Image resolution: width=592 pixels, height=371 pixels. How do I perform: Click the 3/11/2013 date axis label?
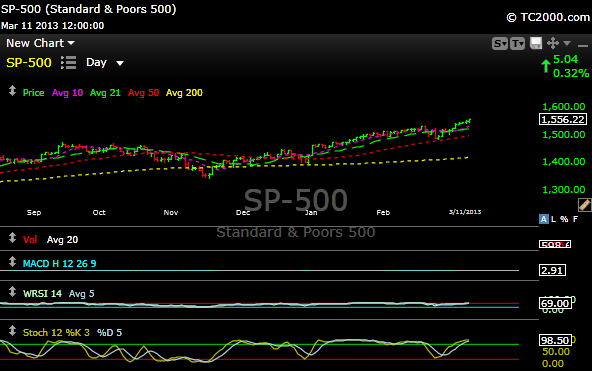pyautogui.click(x=465, y=212)
